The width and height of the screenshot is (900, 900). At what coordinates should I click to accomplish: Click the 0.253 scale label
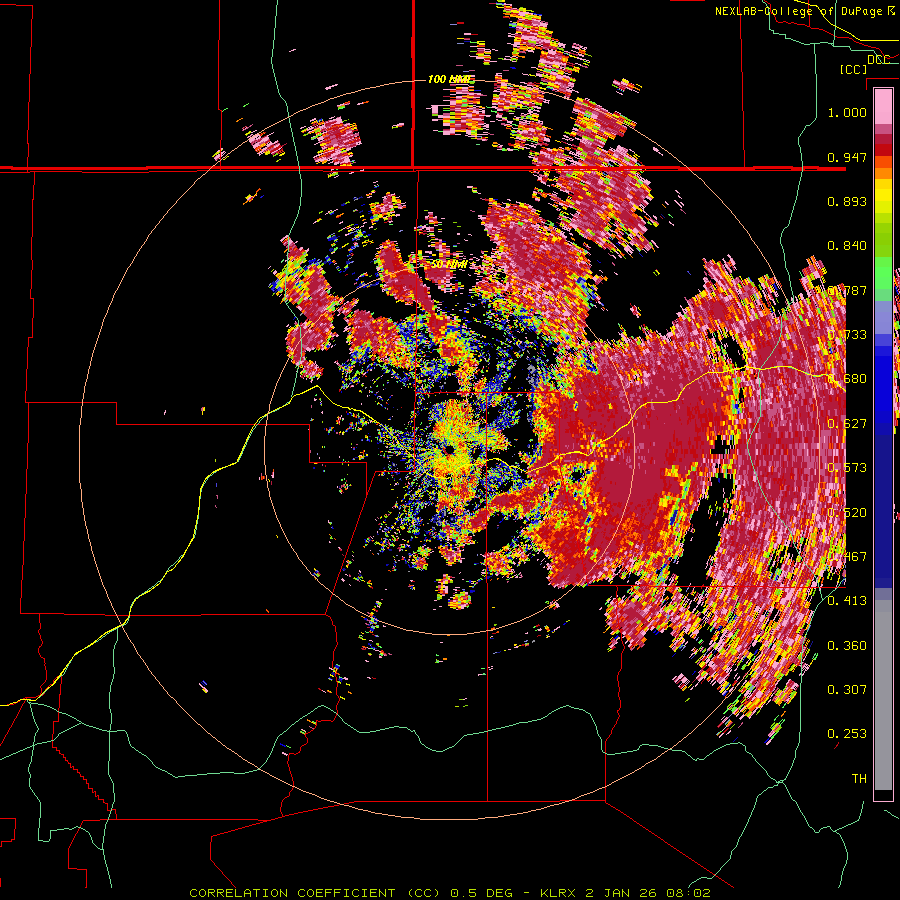point(847,734)
